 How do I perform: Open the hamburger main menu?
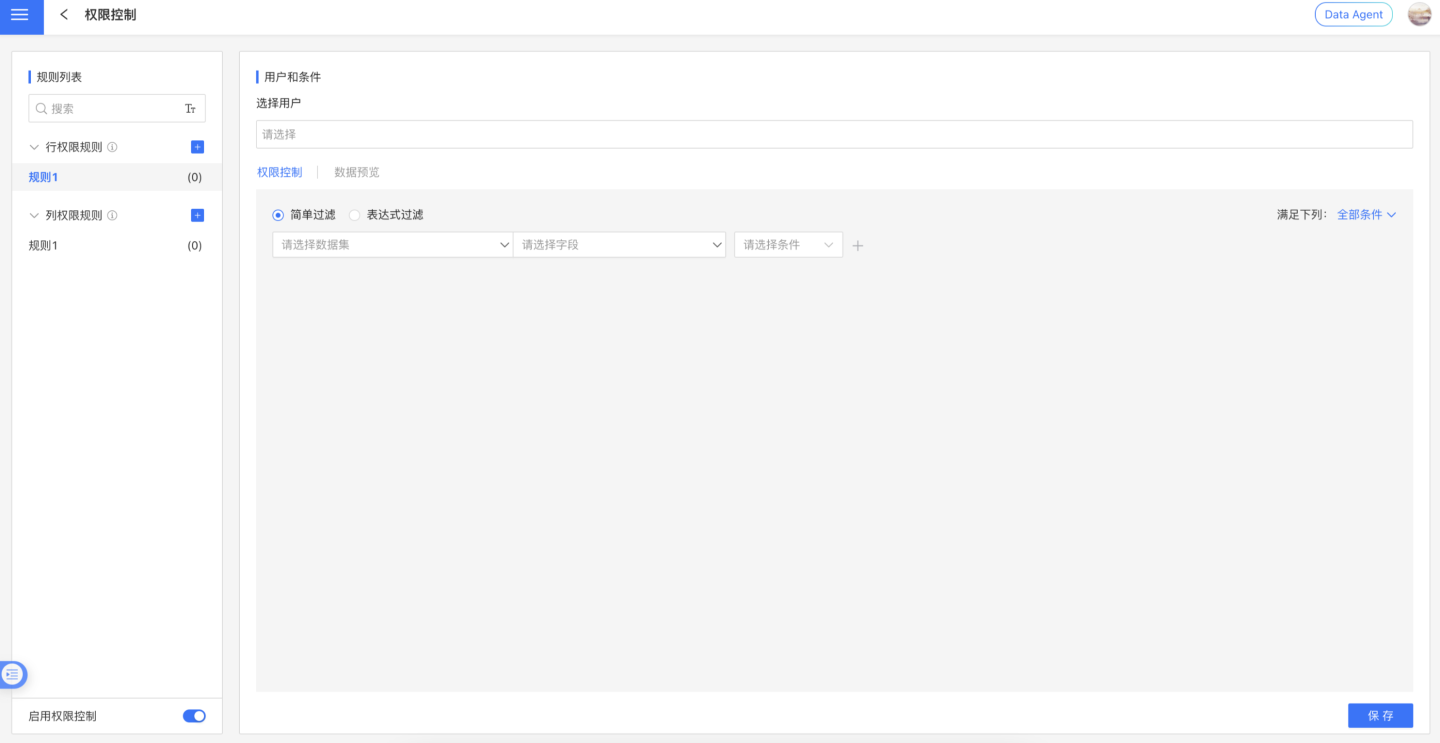click(20, 15)
